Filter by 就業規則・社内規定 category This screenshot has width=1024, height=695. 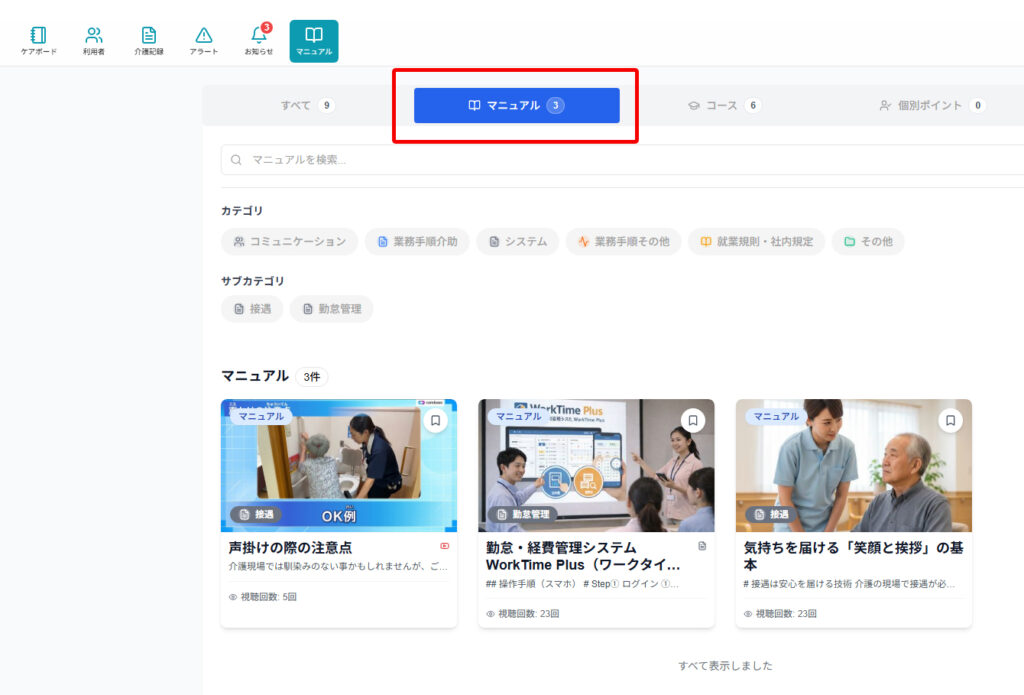[756, 242]
